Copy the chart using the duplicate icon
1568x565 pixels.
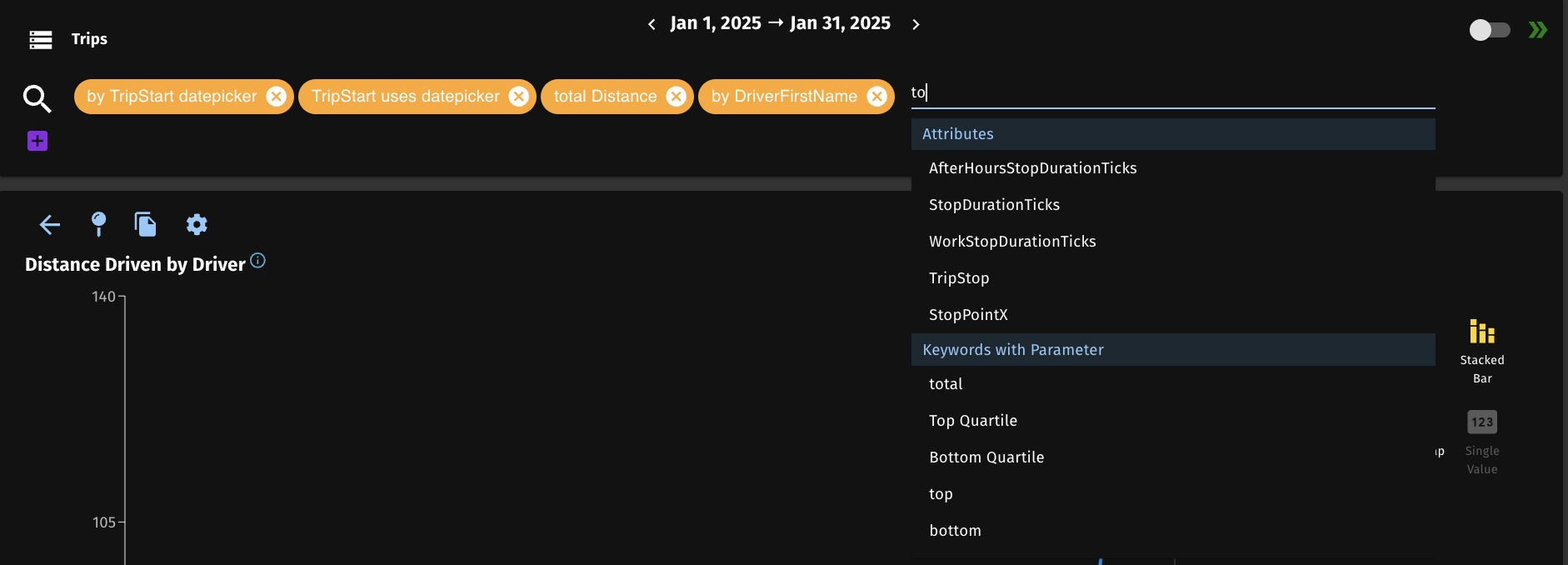[146, 224]
